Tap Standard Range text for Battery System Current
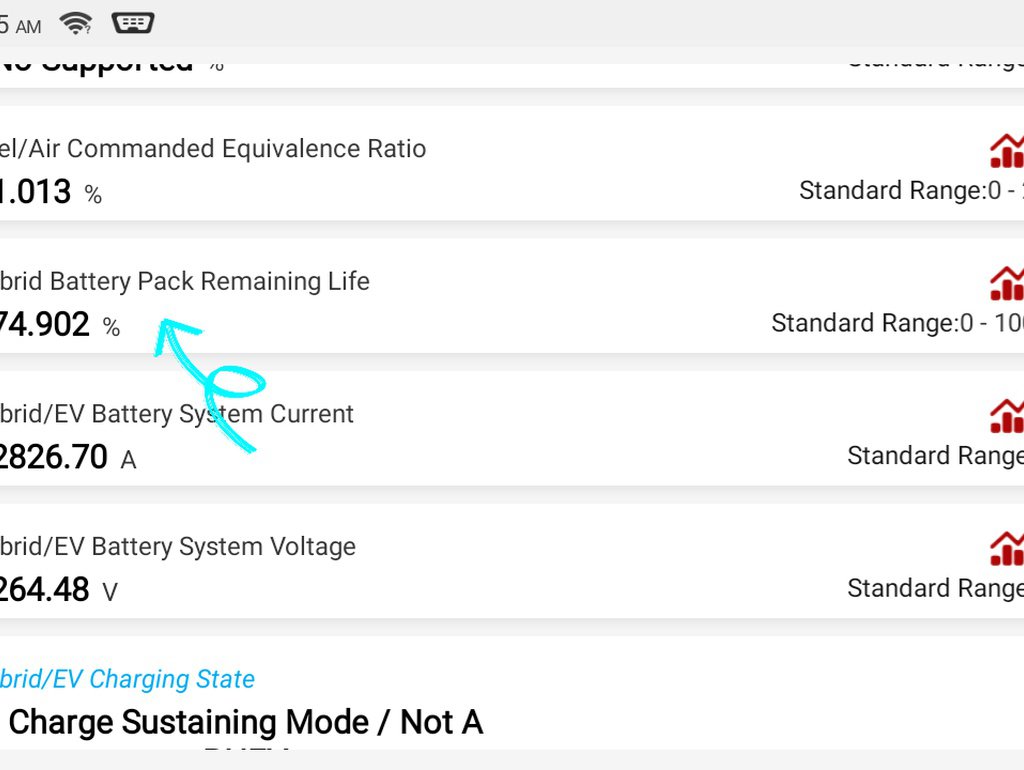 [935, 456]
